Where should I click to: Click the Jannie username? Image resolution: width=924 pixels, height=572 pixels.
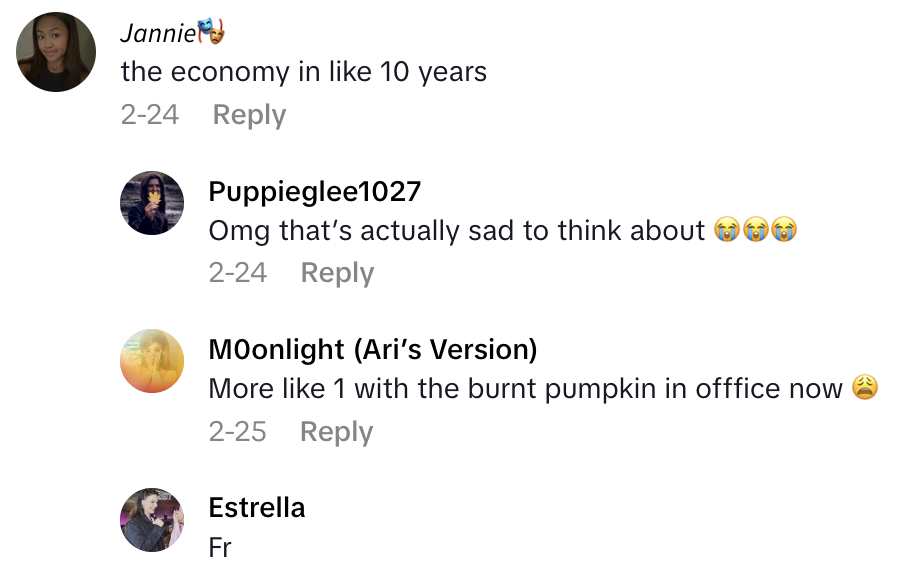(157, 33)
